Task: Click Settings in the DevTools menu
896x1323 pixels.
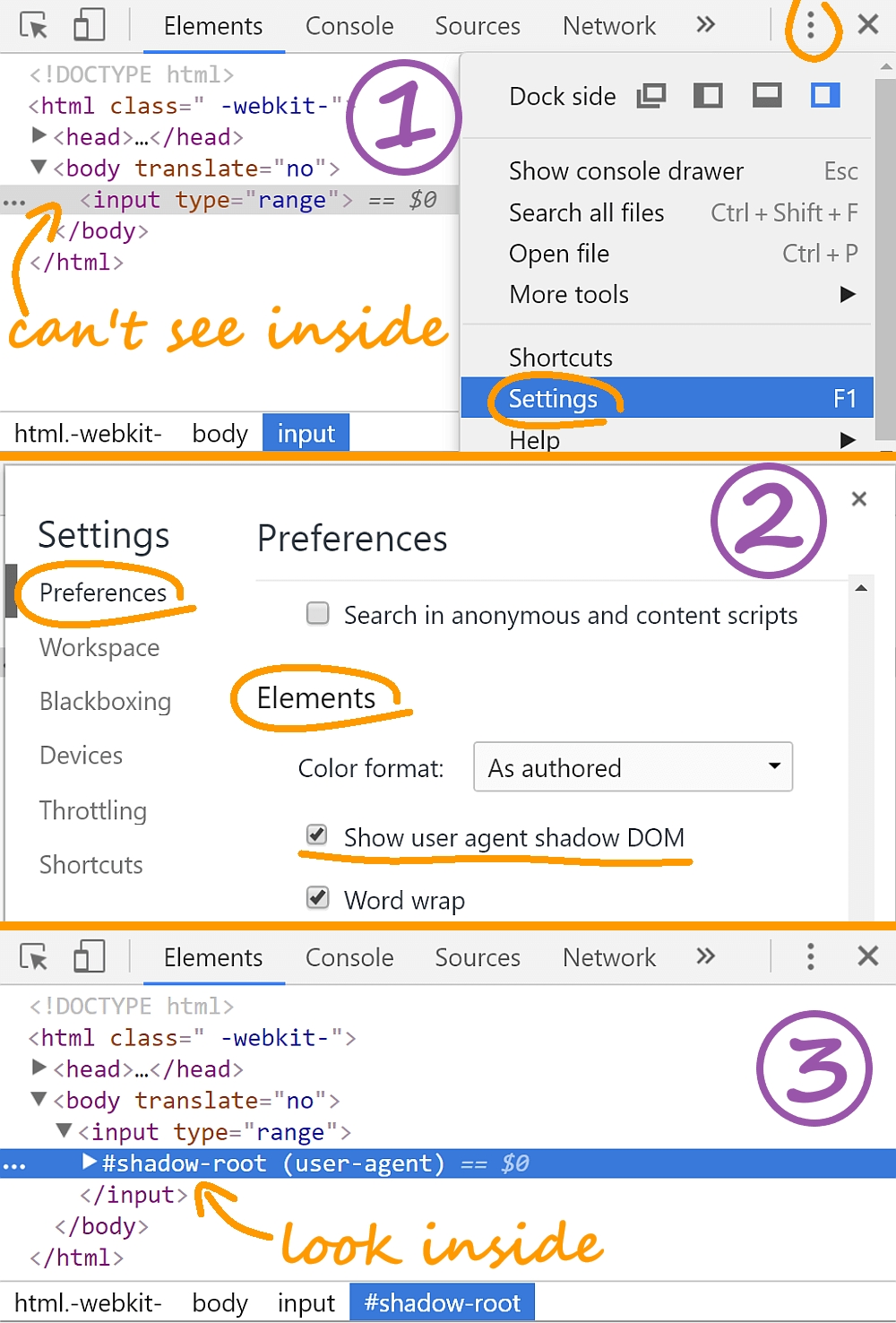Action: (553, 399)
